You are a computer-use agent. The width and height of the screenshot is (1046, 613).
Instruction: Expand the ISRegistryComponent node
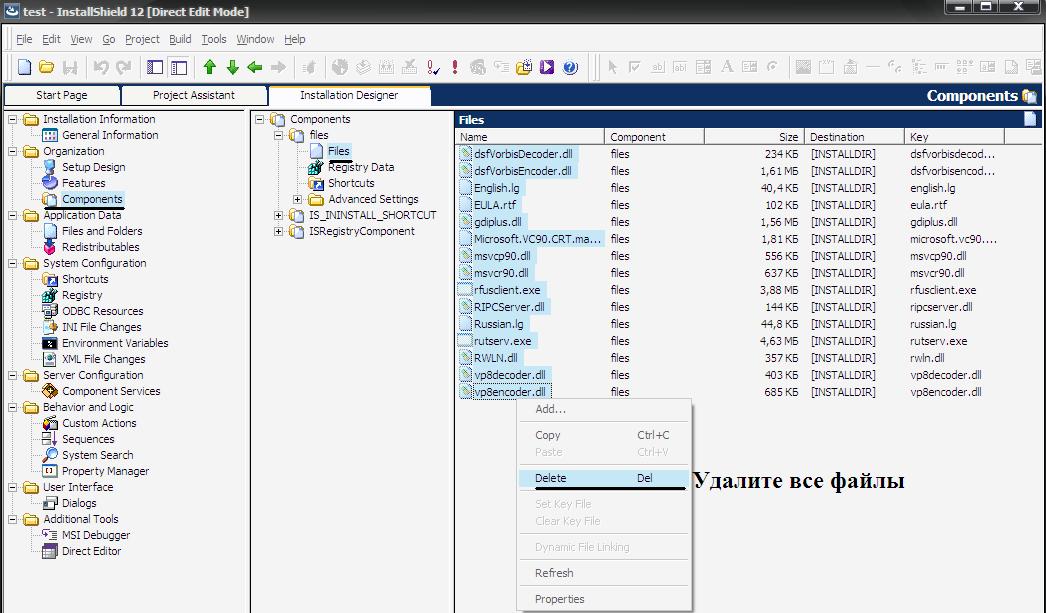(x=279, y=231)
